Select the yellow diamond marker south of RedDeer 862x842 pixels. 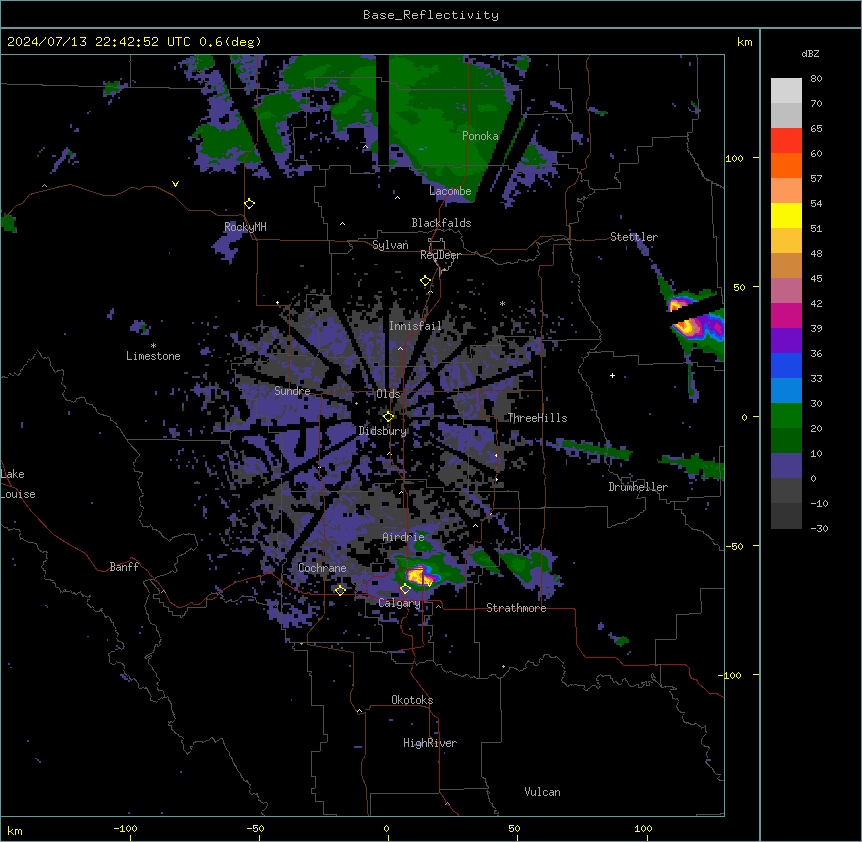coord(426,281)
